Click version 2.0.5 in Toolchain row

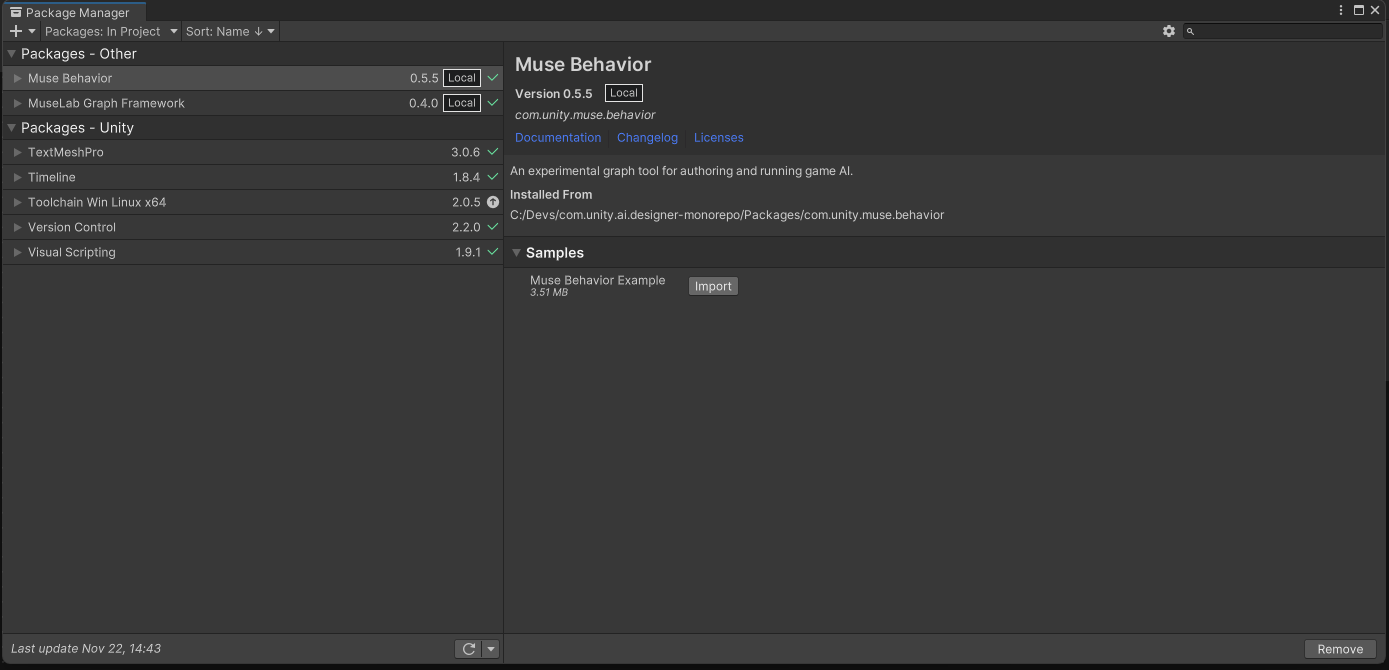click(x=466, y=202)
